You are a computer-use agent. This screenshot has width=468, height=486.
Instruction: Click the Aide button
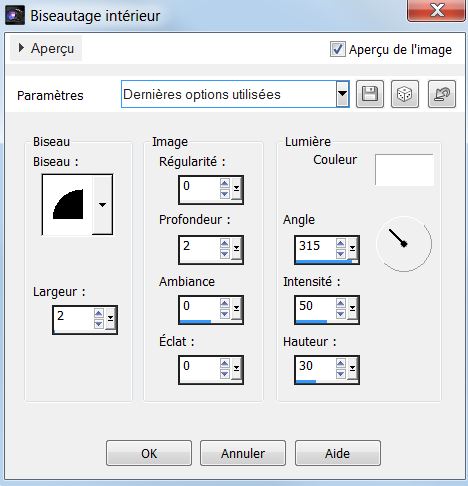(338, 453)
